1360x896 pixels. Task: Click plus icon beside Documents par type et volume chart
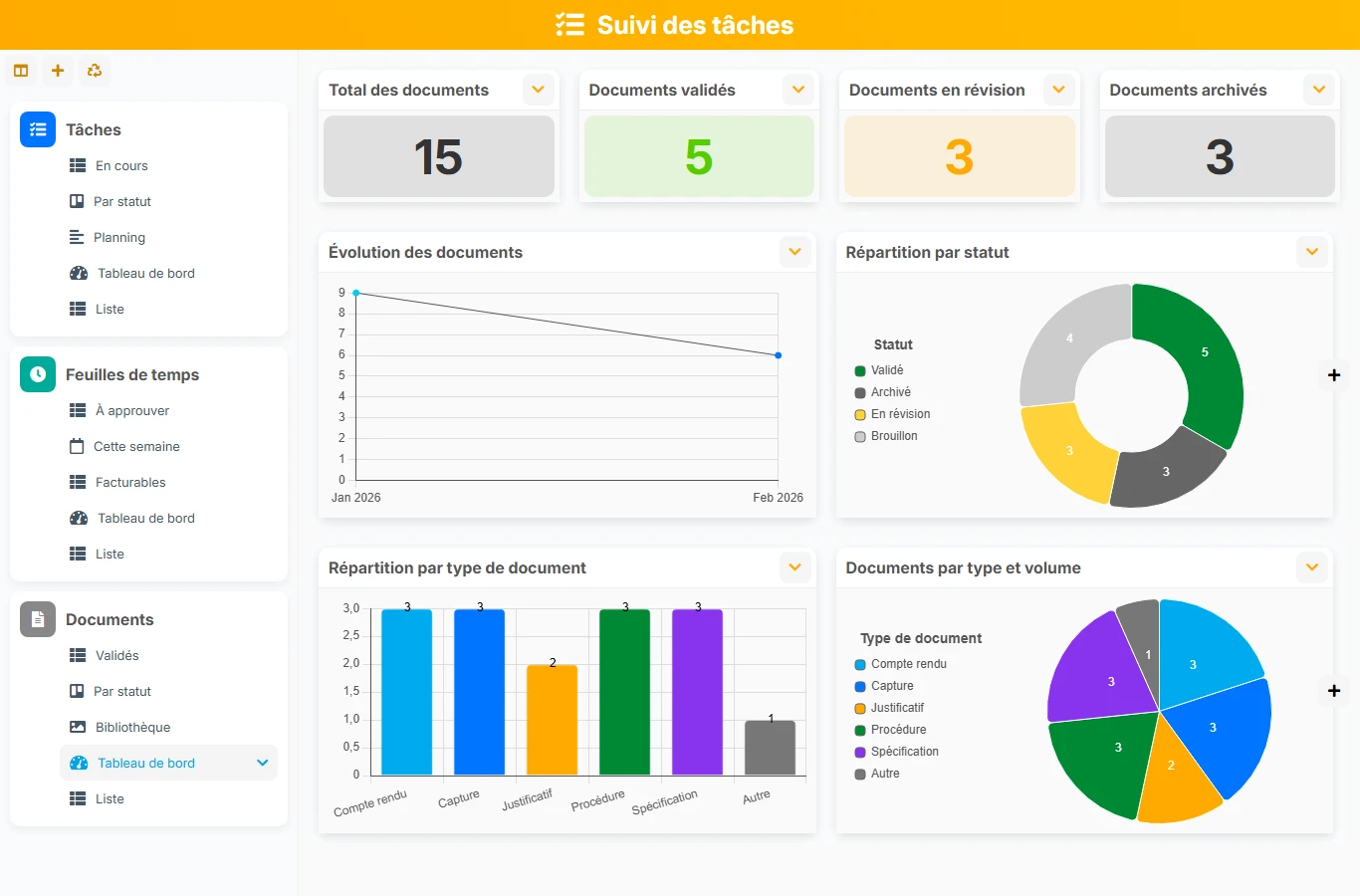click(x=1334, y=691)
